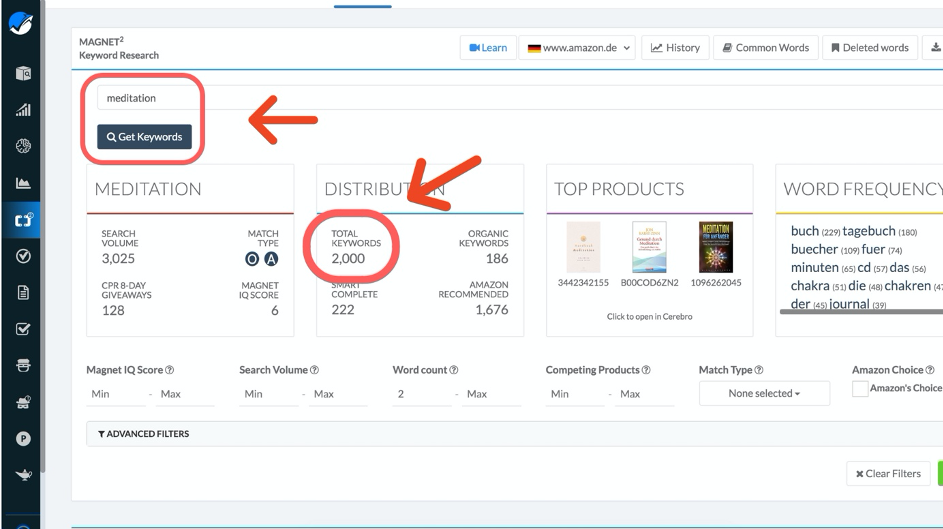
Task: Open the area chart tool in sidebar
Action: (23, 183)
